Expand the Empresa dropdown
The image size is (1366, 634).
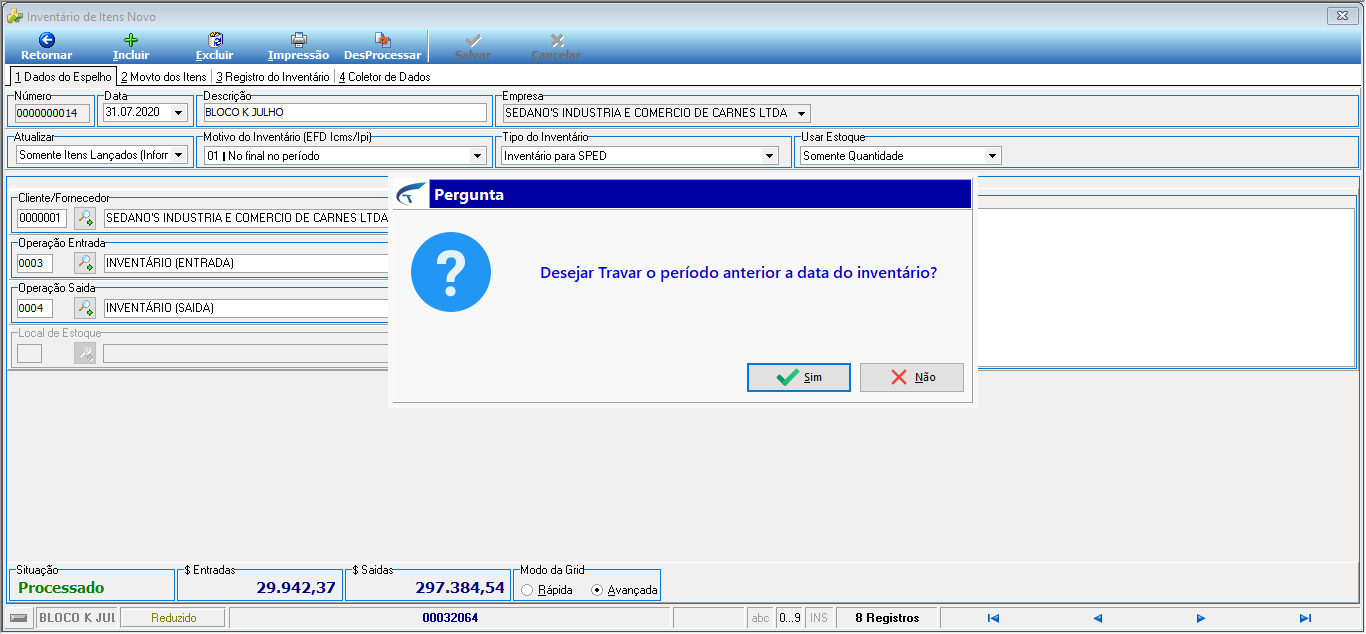tap(802, 113)
